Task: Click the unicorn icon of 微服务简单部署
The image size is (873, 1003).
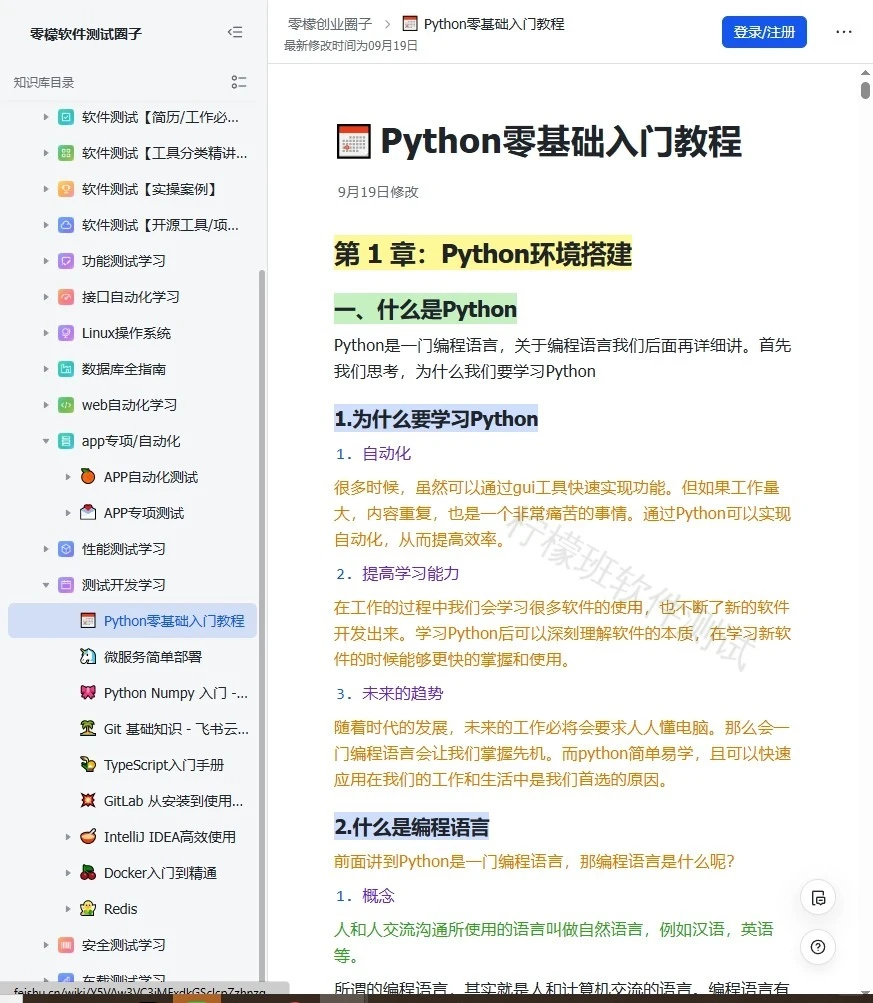Action: click(x=88, y=656)
